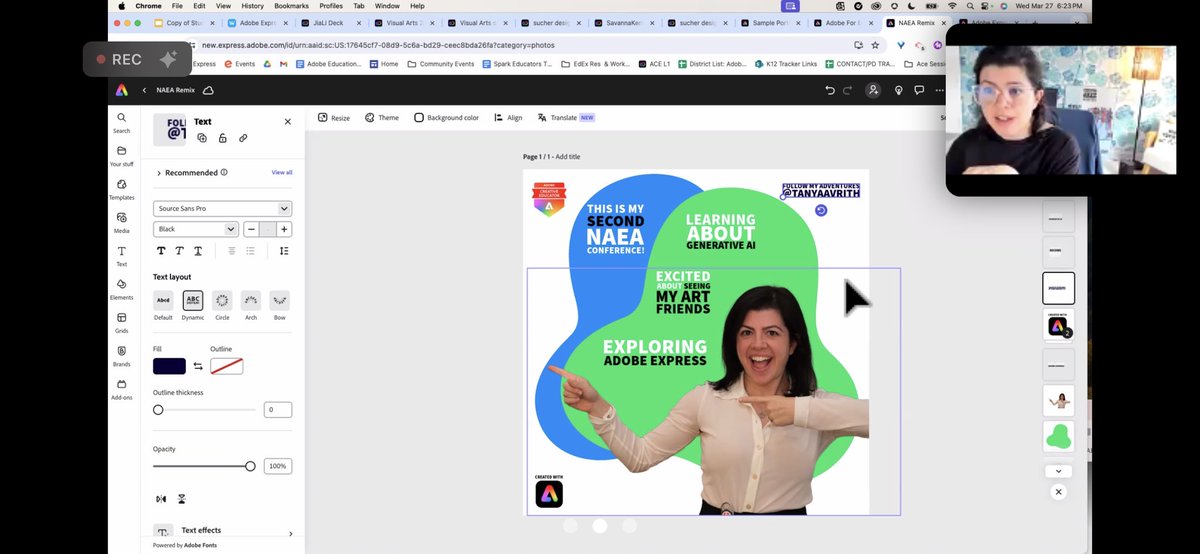Open the Grids panel
1200x554 pixels.
click(121, 322)
